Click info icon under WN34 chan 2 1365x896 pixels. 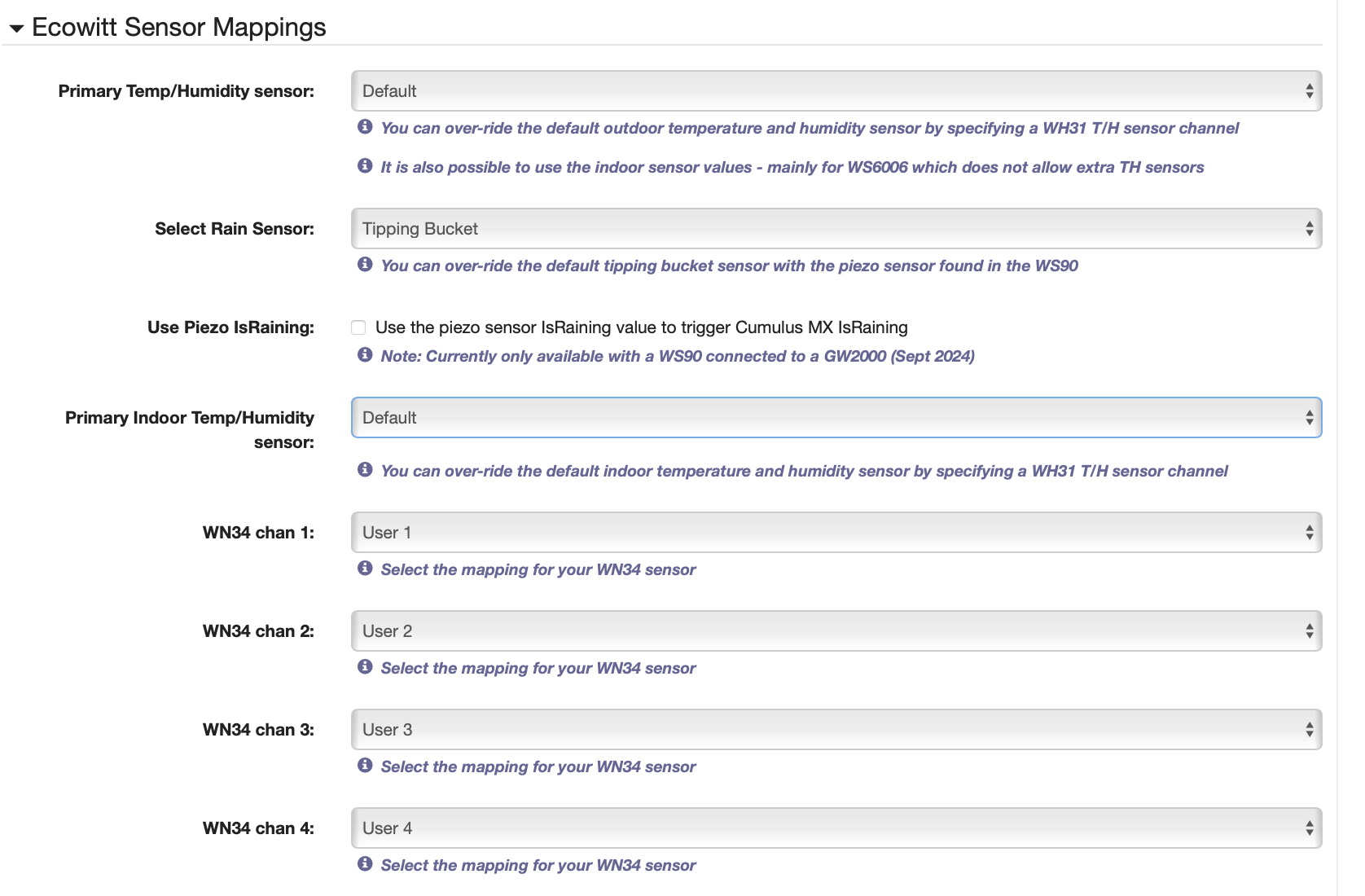(x=365, y=667)
